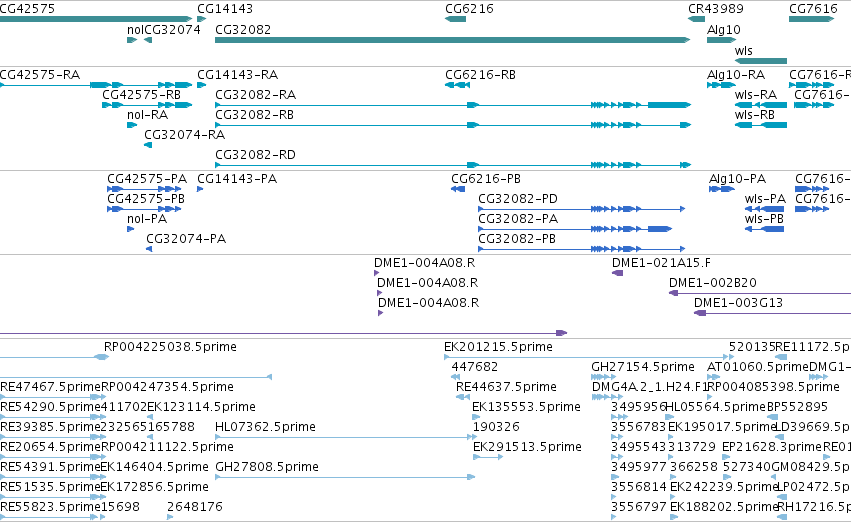This screenshot has height=522, width=851.
Task: Select the CG32082-PA protein label
Action: click(x=518, y=219)
